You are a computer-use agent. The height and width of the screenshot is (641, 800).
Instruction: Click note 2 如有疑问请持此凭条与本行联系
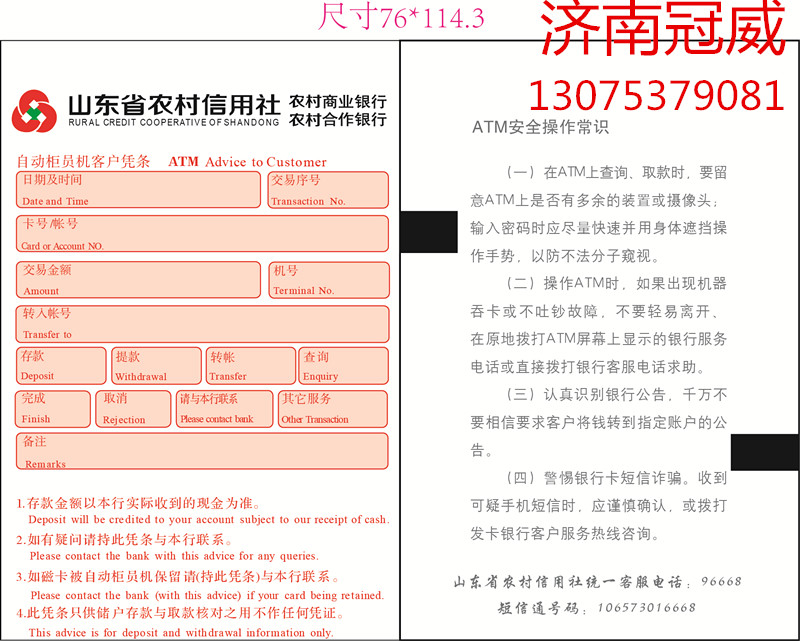click(x=124, y=540)
